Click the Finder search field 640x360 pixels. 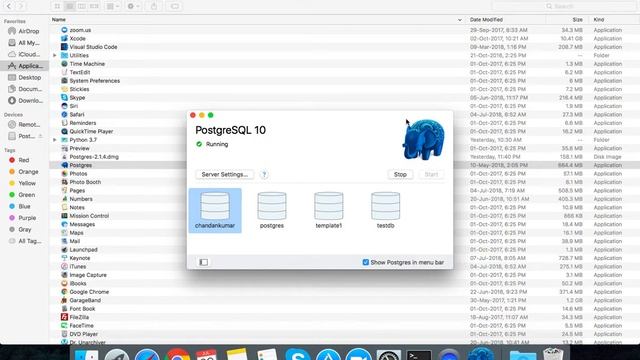coord(564,6)
